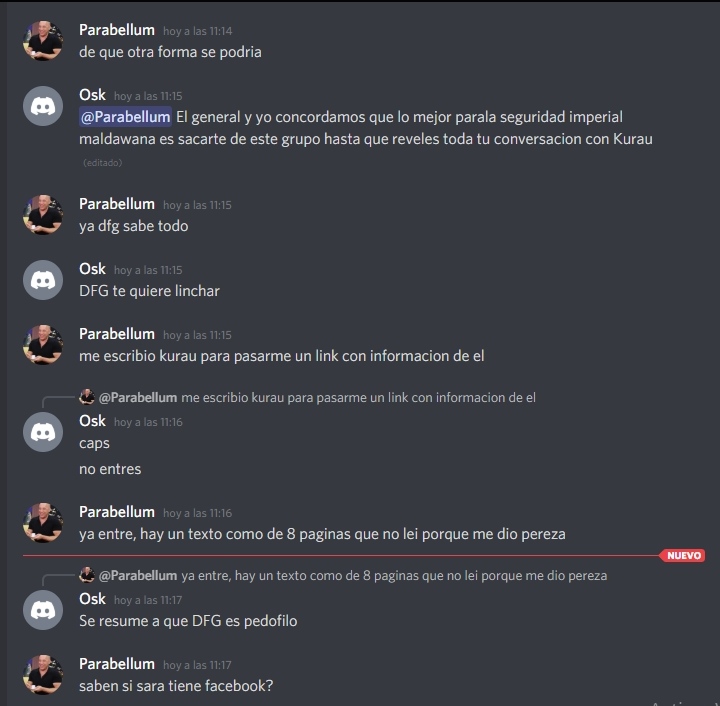The width and height of the screenshot is (720, 706).
Task: Click Parabellum's avatar beside 'saben si sara' message
Action: click(x=43, y=675)
